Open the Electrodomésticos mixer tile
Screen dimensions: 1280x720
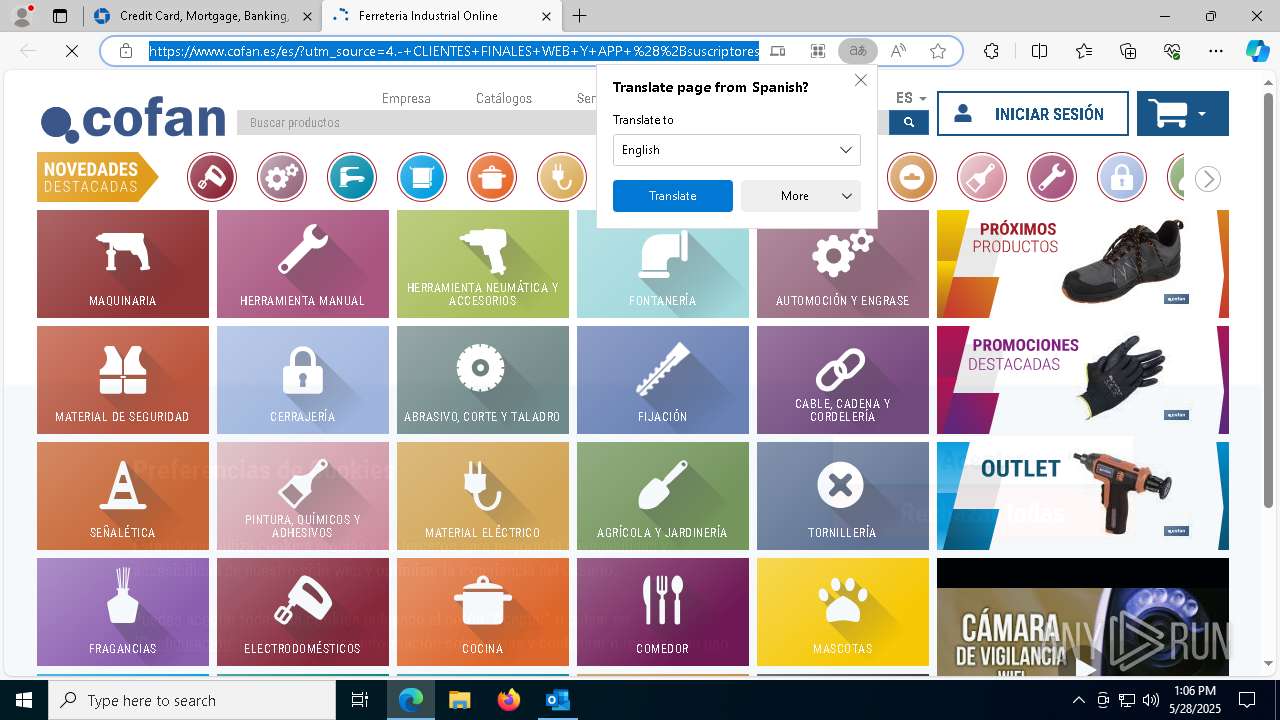pyautogui.click(x=303, y=612)
